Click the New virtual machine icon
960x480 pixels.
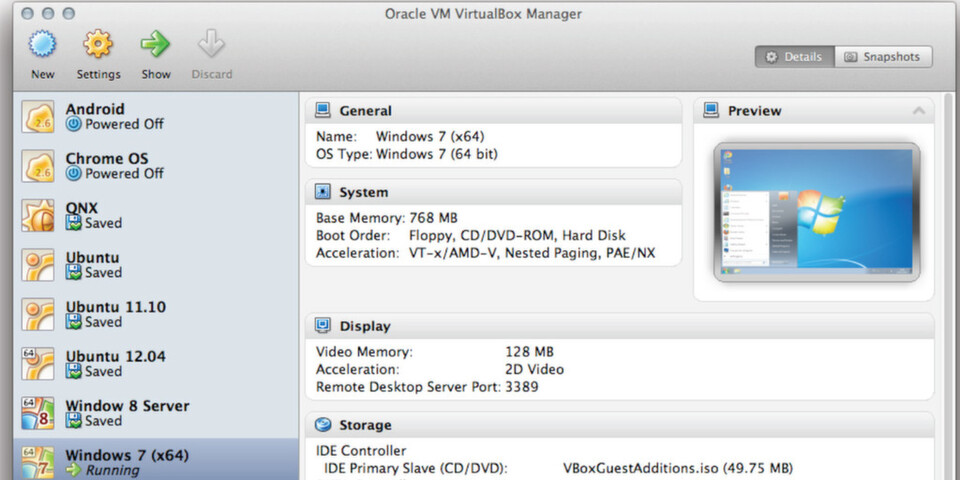(42, 44)
